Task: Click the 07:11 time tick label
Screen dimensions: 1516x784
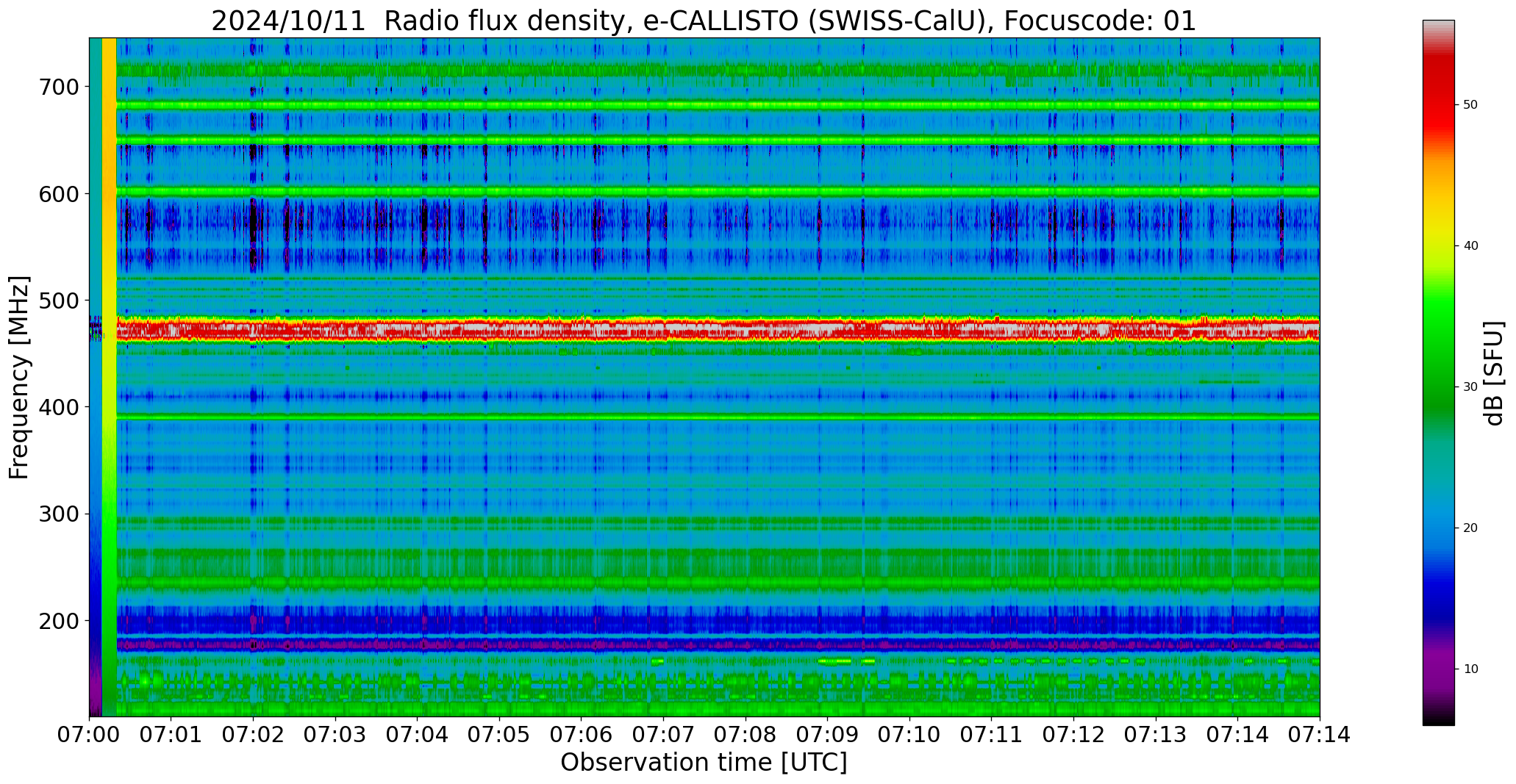Action: point(991,734)
